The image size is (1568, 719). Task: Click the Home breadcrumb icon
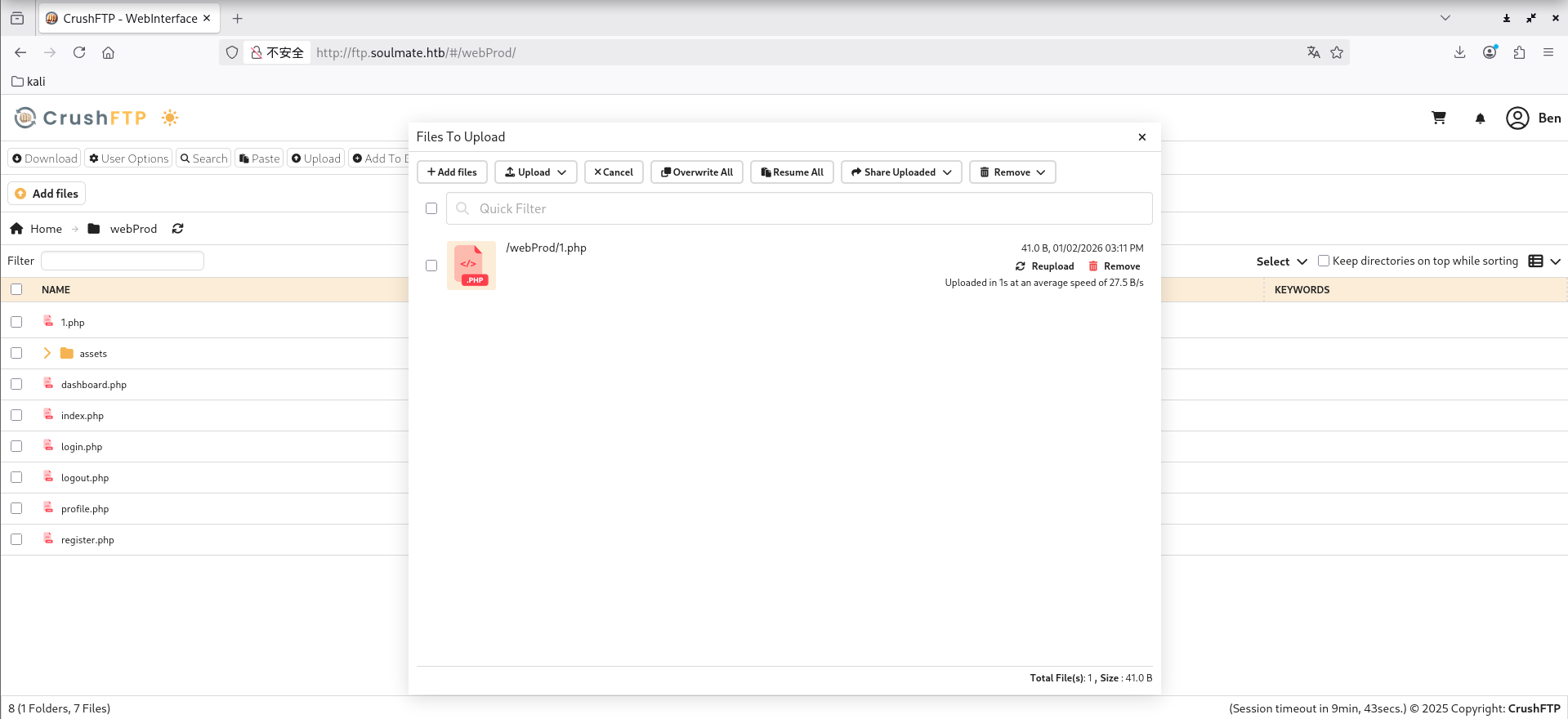(x=16, y=229)
